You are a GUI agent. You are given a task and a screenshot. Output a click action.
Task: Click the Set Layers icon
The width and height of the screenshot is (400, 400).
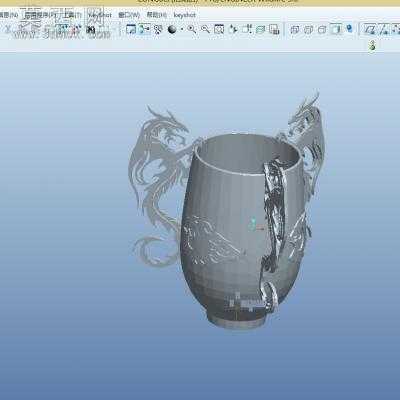(260, 30)
